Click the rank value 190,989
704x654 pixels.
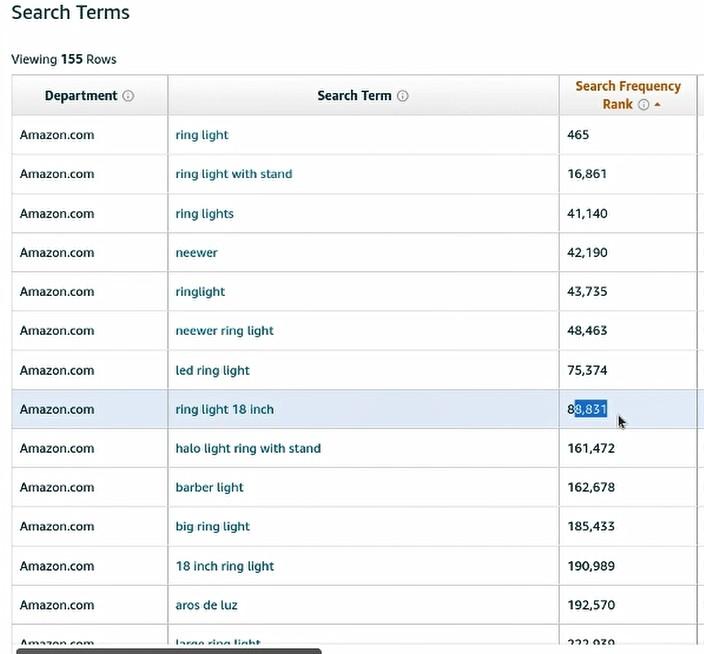pyautogui.click(x=591, y=566)
